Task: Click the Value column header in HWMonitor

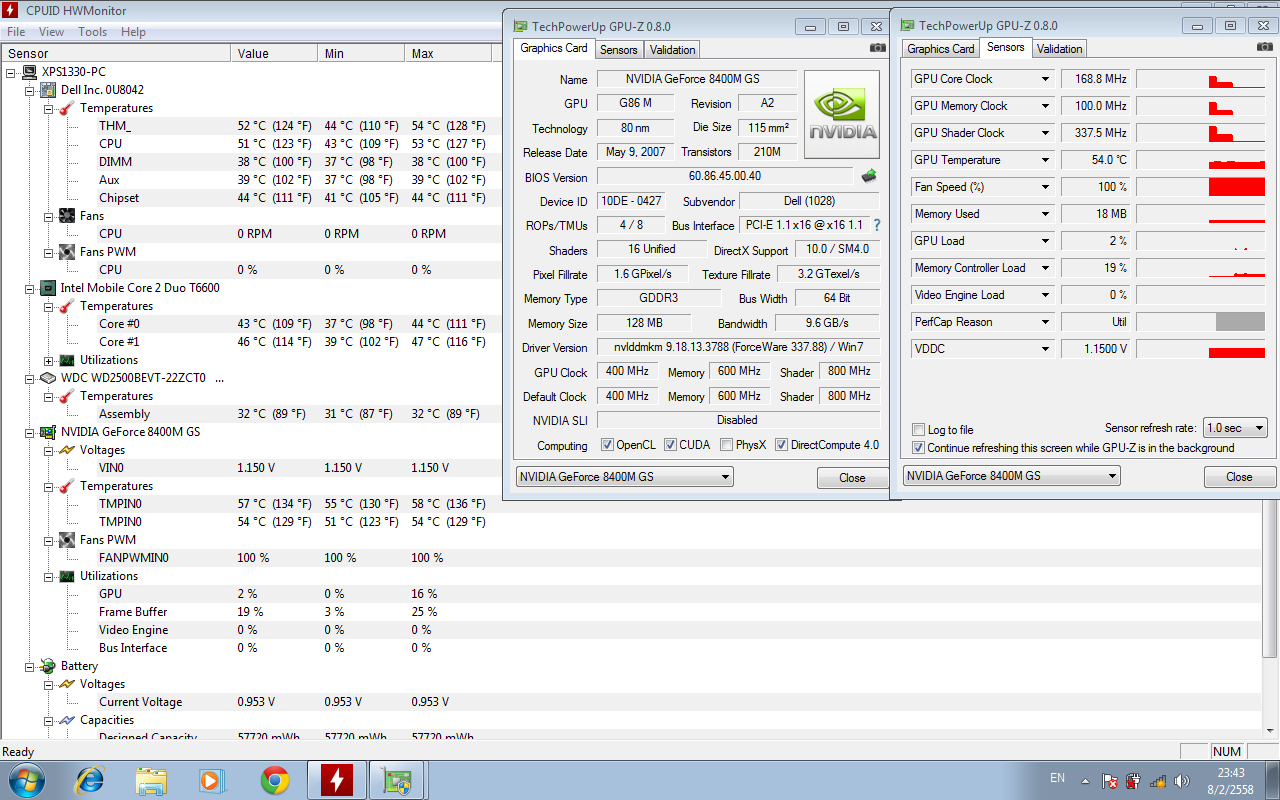Action: coord(274,53)
